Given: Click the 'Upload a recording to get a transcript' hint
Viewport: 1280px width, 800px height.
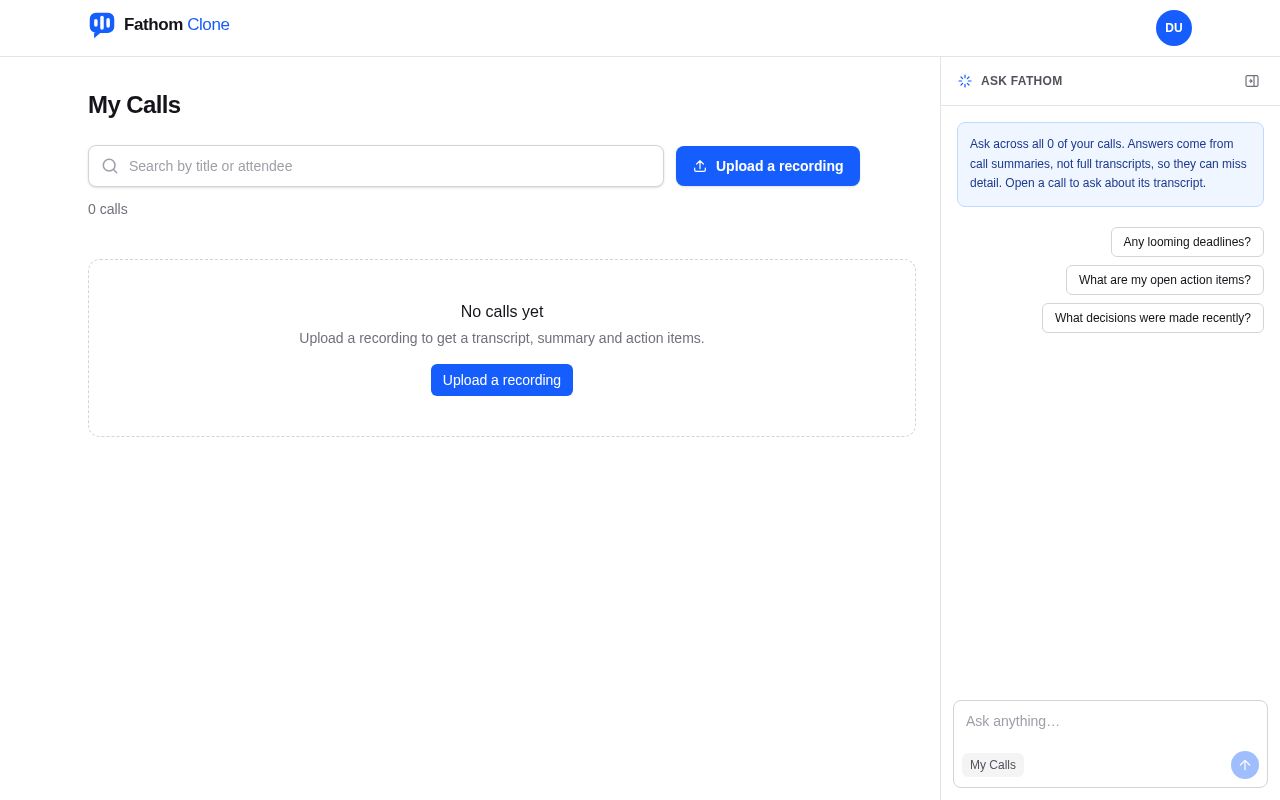Looking at the screenshot, I should click(x=502, y=338).
